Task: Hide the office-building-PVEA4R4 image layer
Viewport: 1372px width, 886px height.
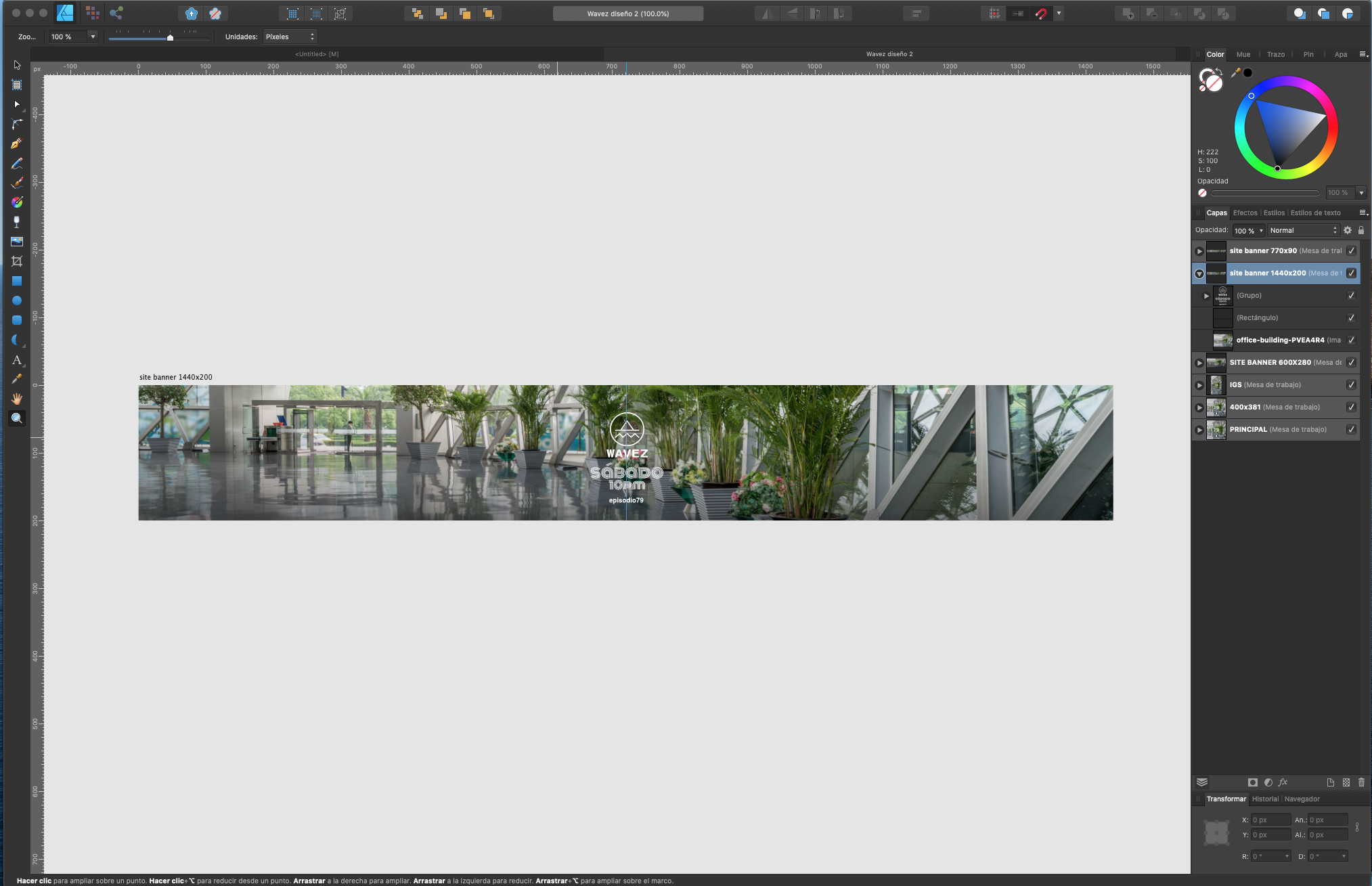Action: 1351,340
